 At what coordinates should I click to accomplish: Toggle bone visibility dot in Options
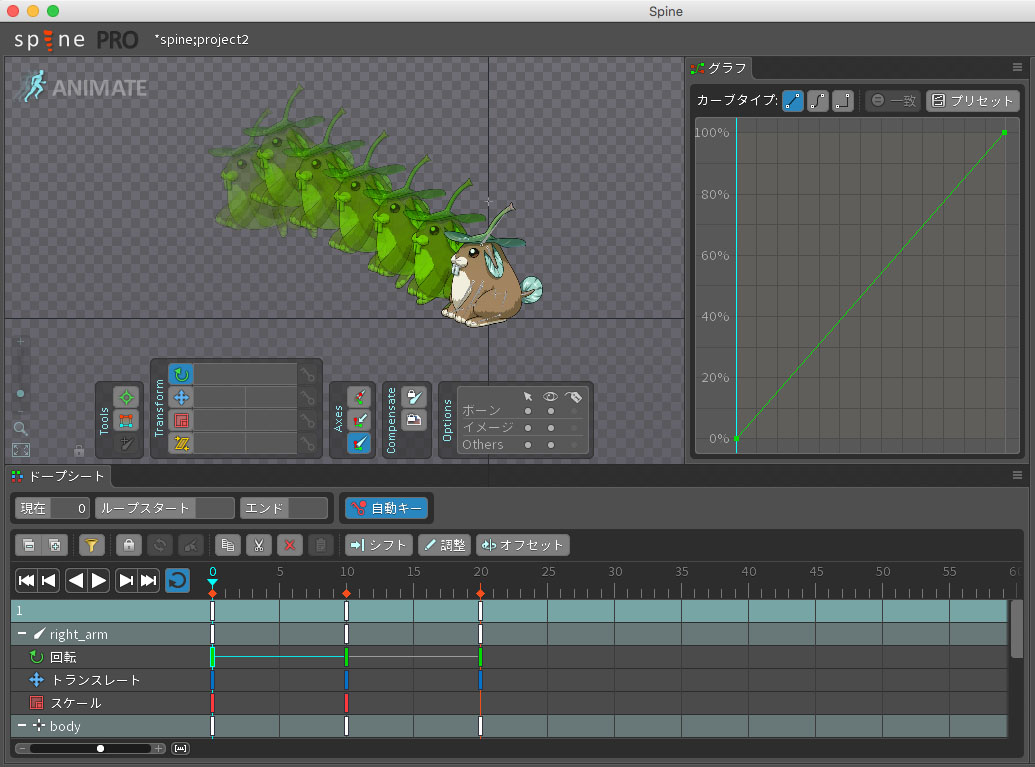point(551,411)
